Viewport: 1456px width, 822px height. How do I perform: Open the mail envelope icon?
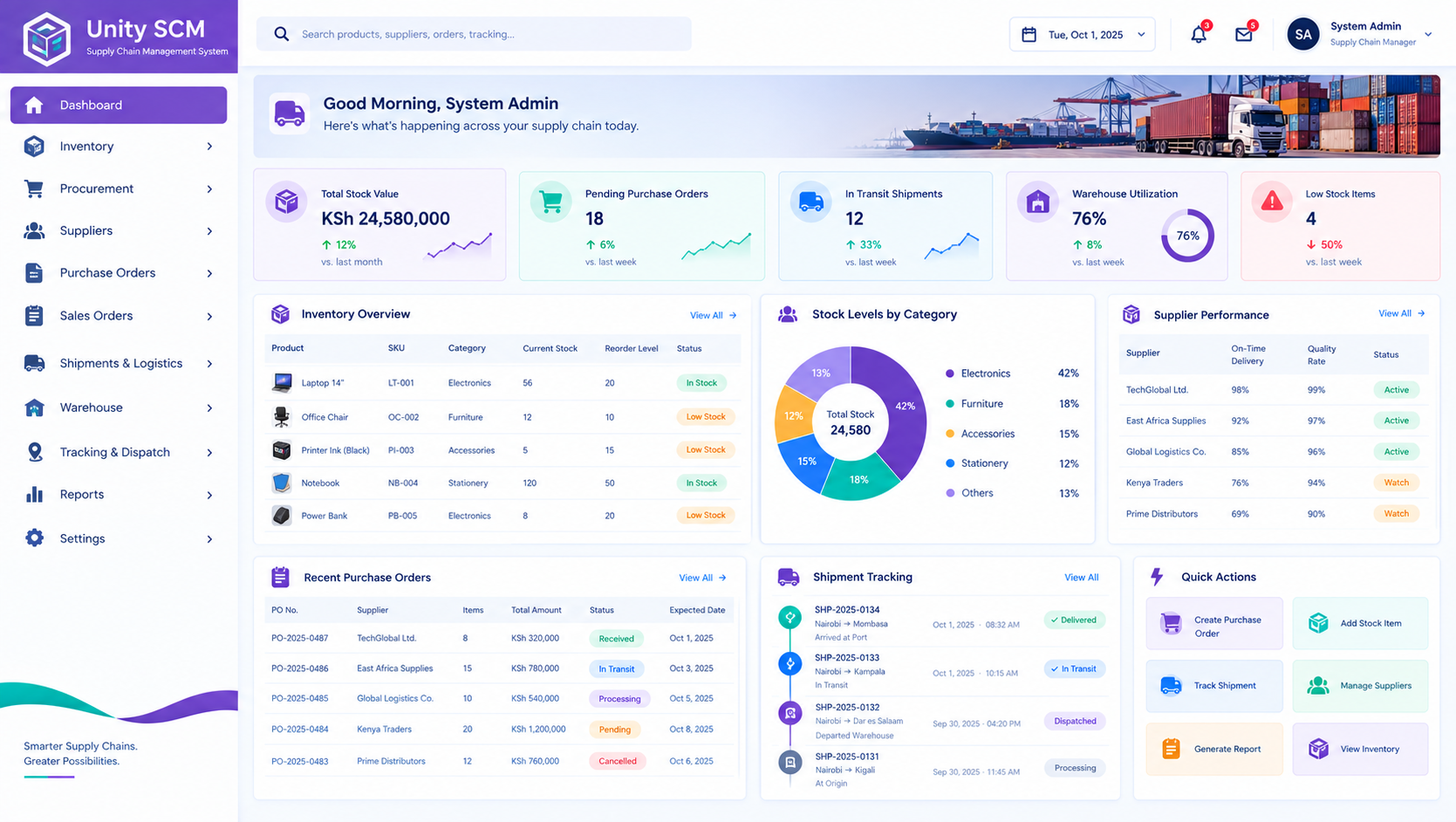pos(1244,35)
